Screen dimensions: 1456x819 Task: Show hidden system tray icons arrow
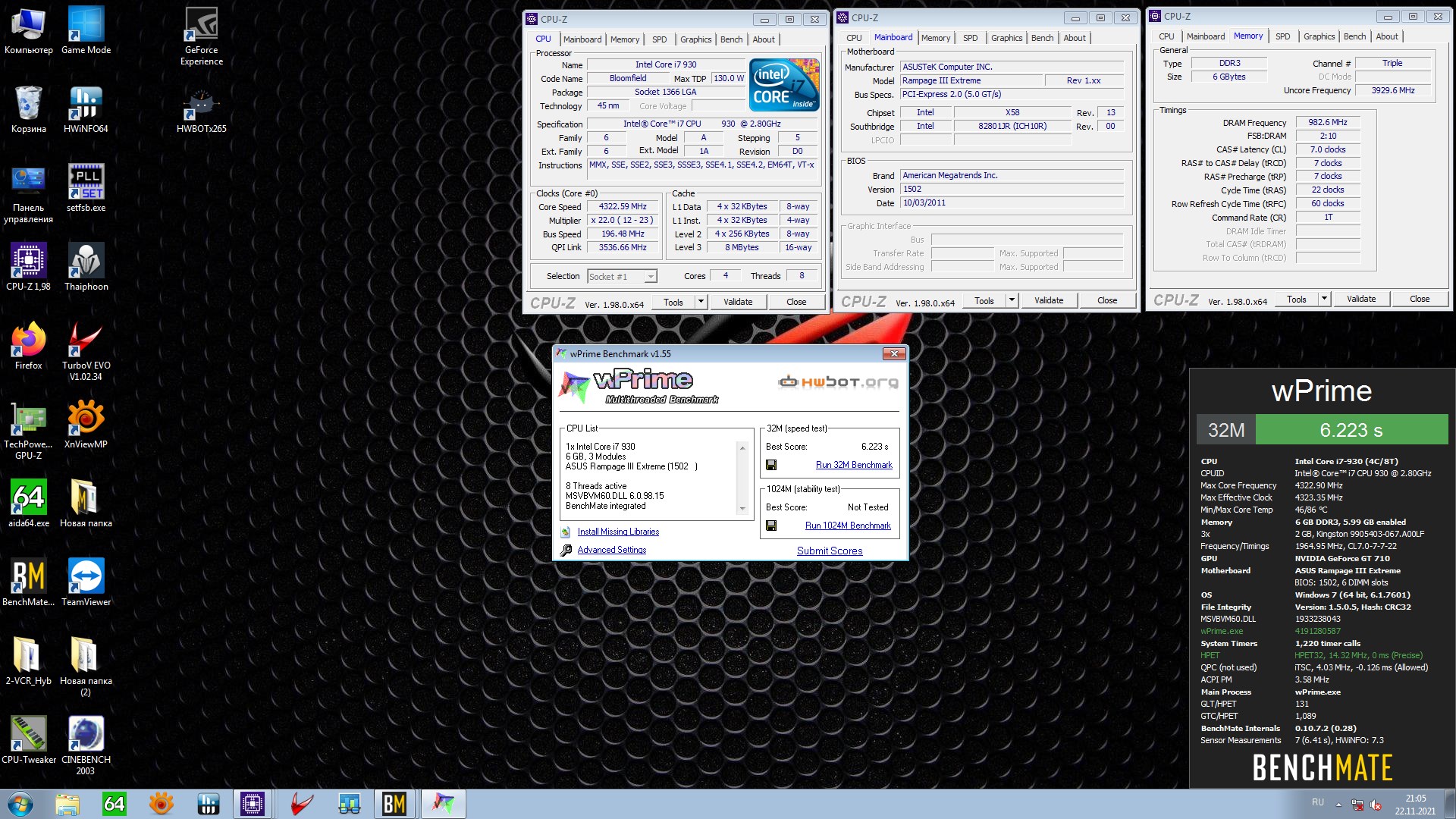coord(1338,805)
